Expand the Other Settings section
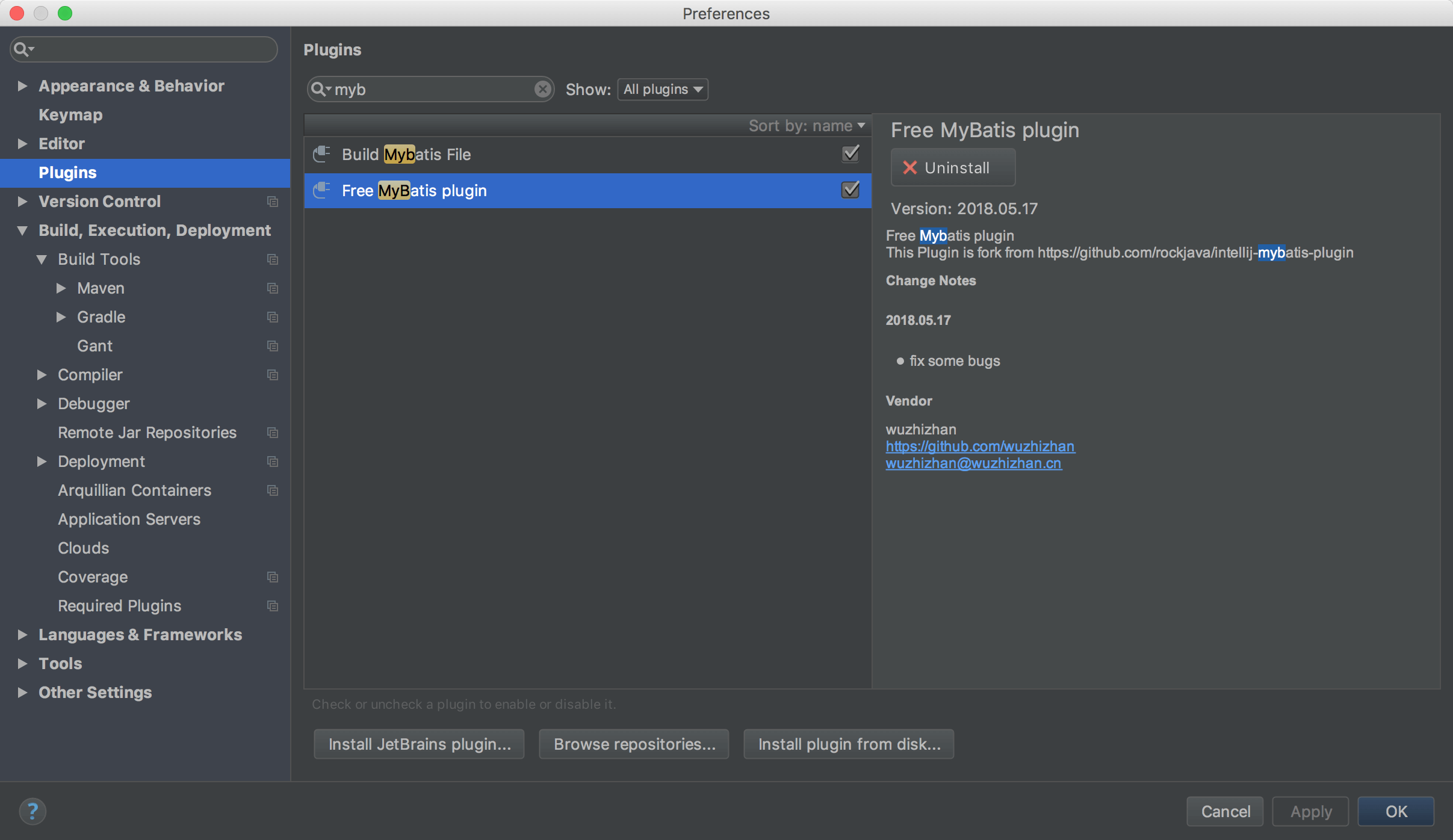 point(22,693)
